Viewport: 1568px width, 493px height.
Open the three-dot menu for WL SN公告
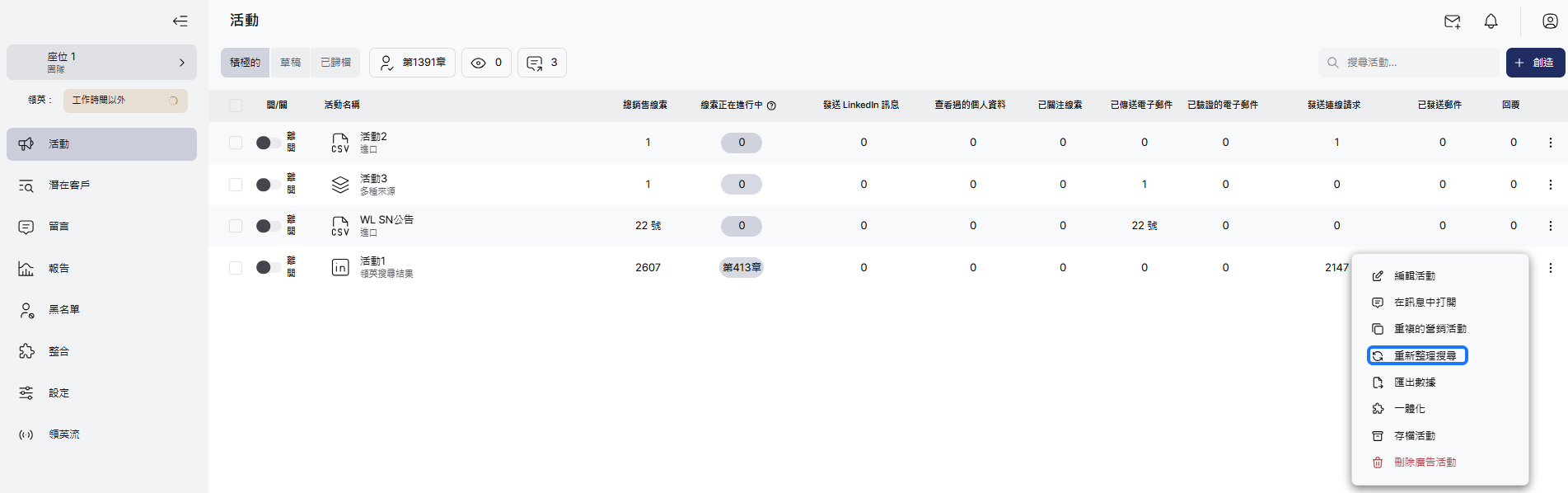click(1550, 226)
